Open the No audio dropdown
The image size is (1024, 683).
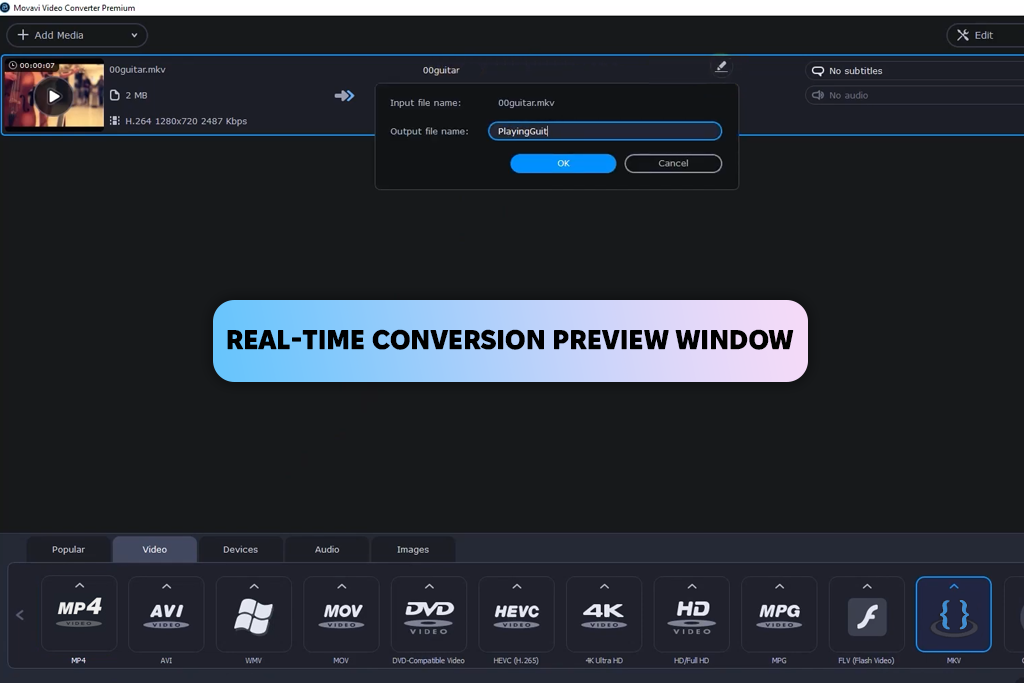click(914, 95)
